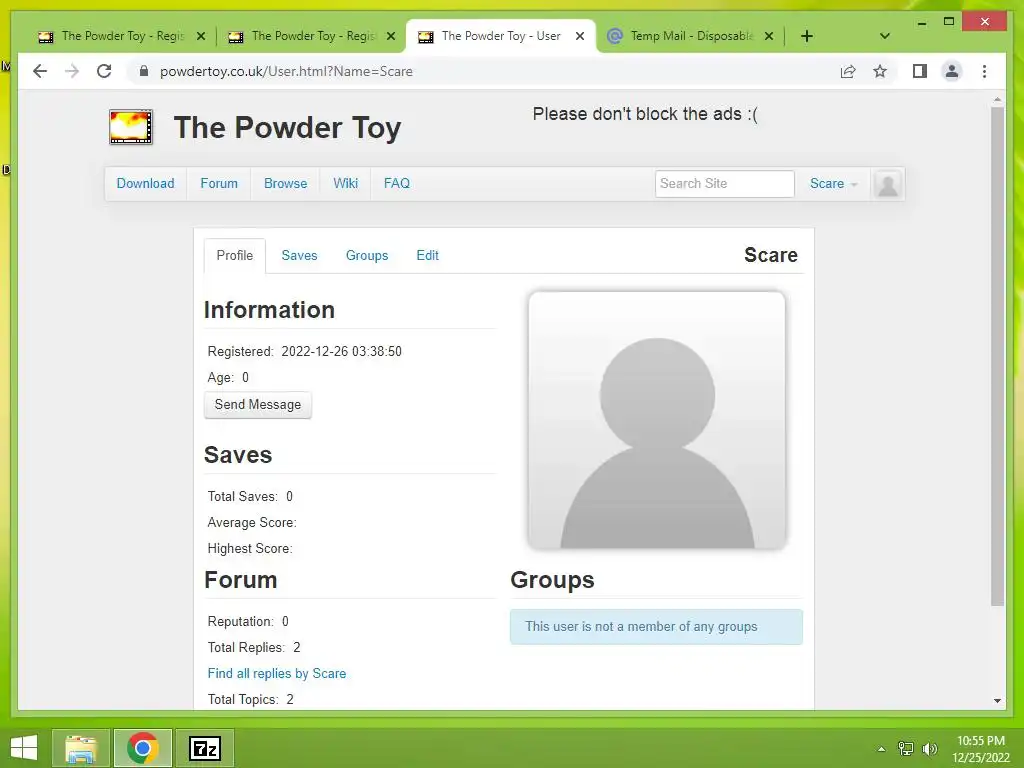
Task: Close the Powder Toy User tab
Action: [x=580, y=36]
